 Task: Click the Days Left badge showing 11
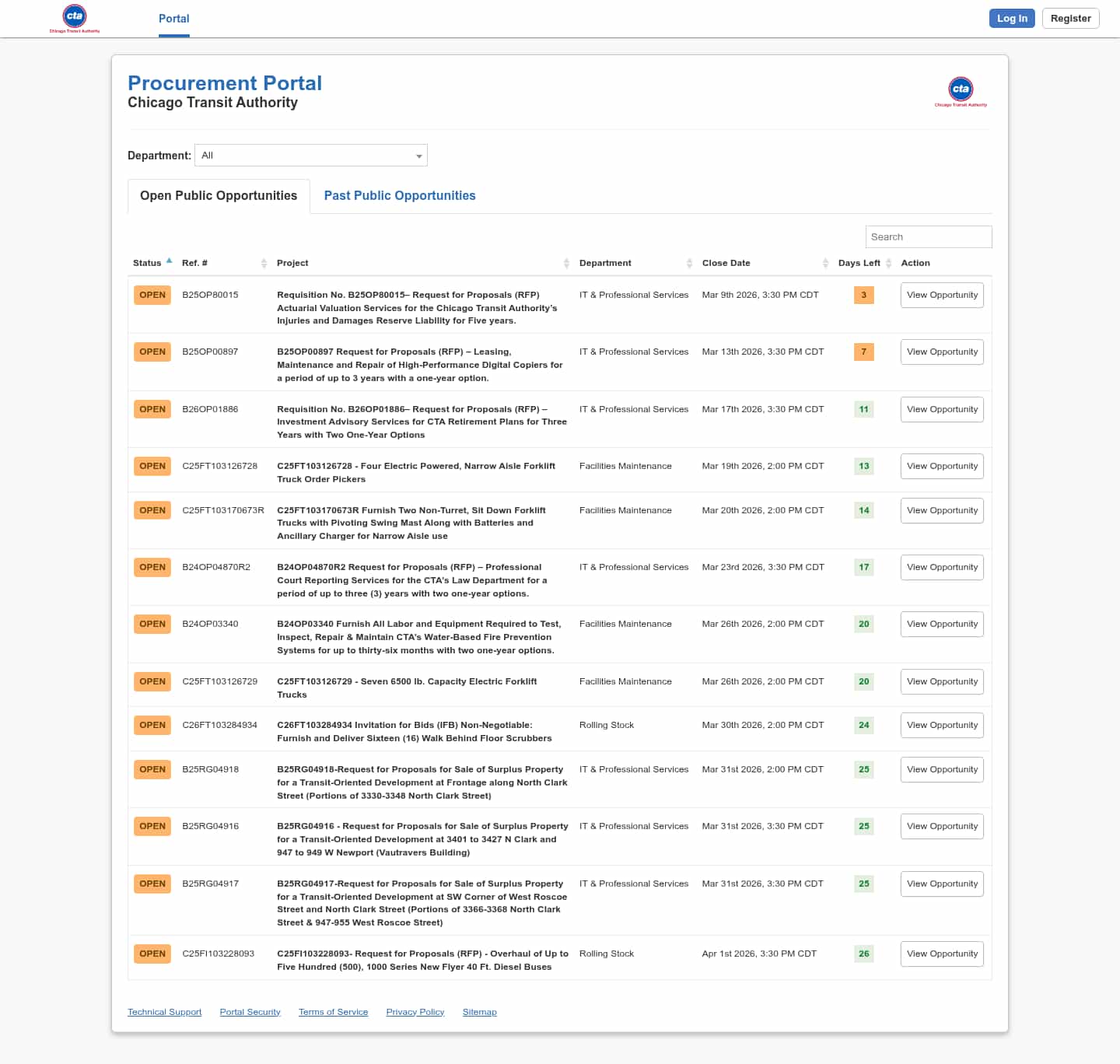tap(863, 410)
